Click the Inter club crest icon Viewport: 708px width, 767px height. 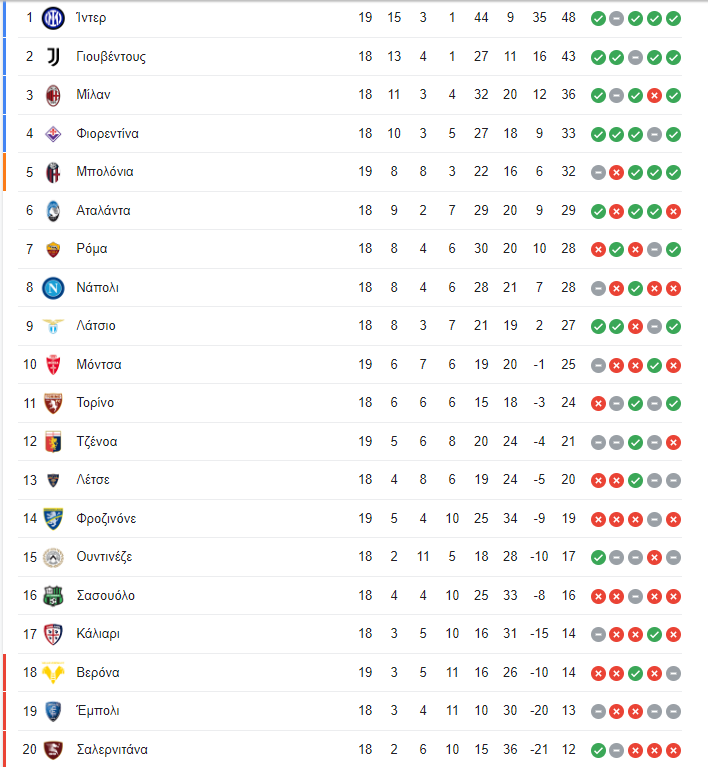pyautogui.click(x=53, y=19)
